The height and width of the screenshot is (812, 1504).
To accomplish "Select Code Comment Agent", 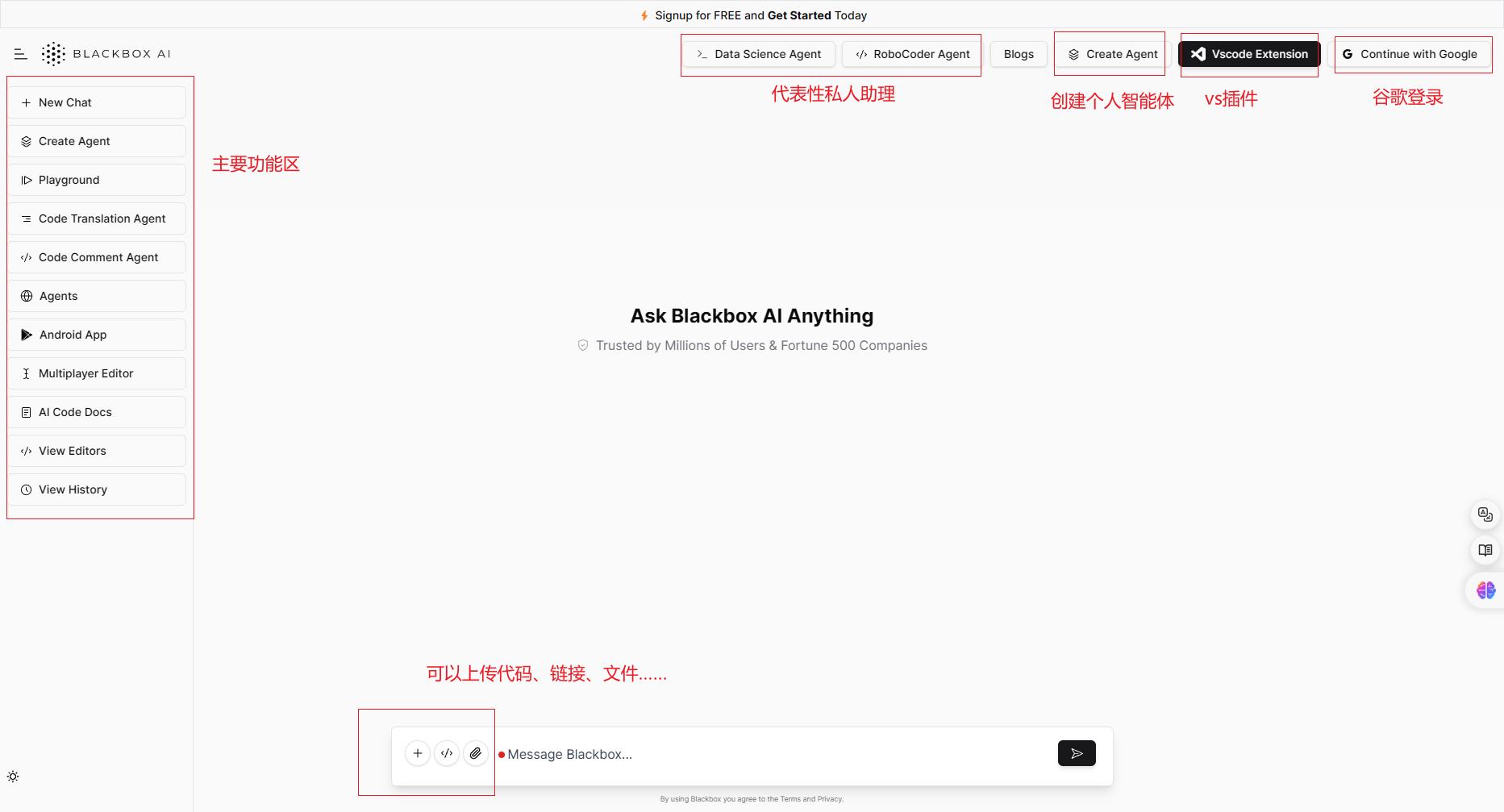I will click(98, 257).
